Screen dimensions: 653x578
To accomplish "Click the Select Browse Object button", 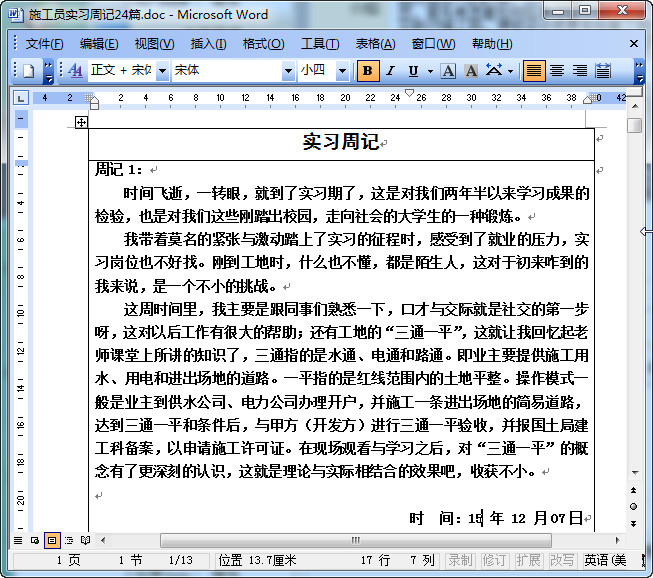I will click(633, 506).
